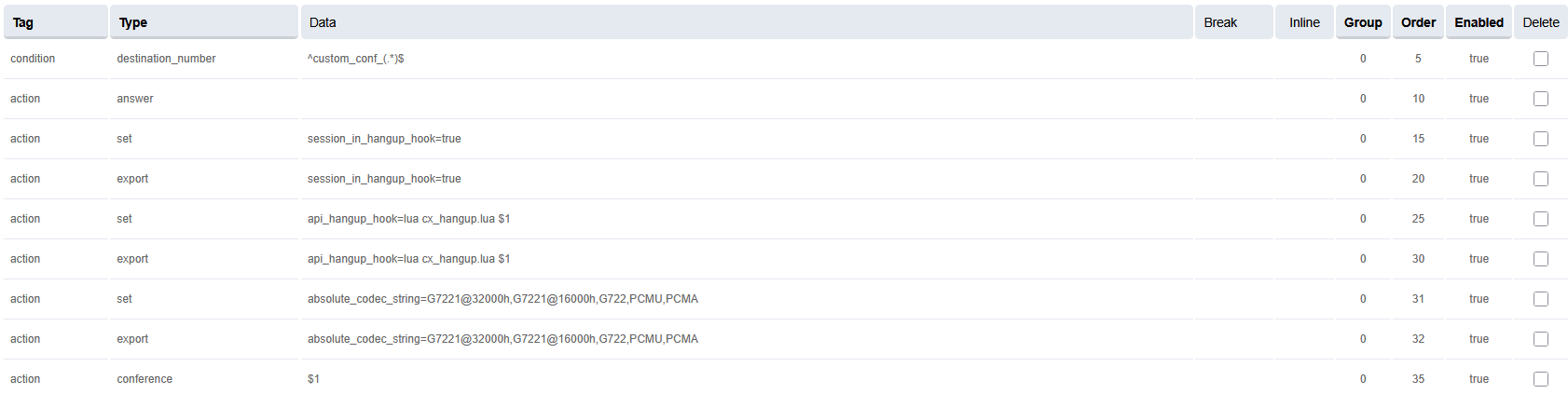The width and height of the screenshot is (1568, 394).
Task: Click the conference type cell
Action: [144, 379]
